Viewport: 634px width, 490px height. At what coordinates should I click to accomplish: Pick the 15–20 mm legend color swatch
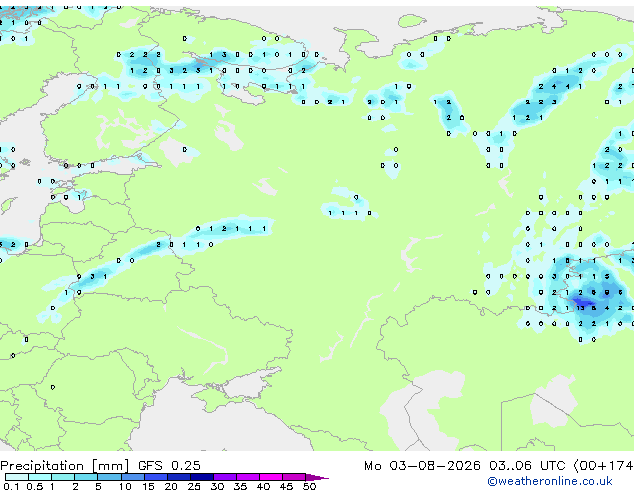click(155, 477)
